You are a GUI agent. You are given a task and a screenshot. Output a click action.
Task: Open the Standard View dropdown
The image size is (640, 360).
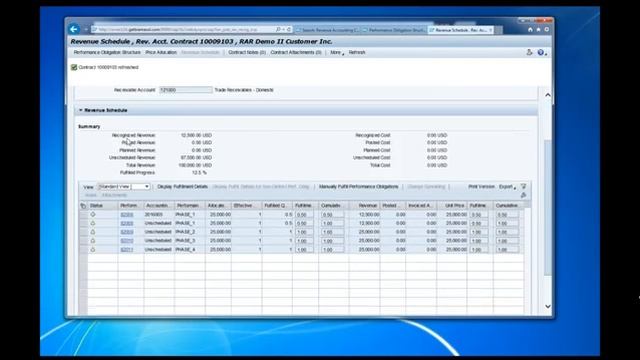pos(124,187)
